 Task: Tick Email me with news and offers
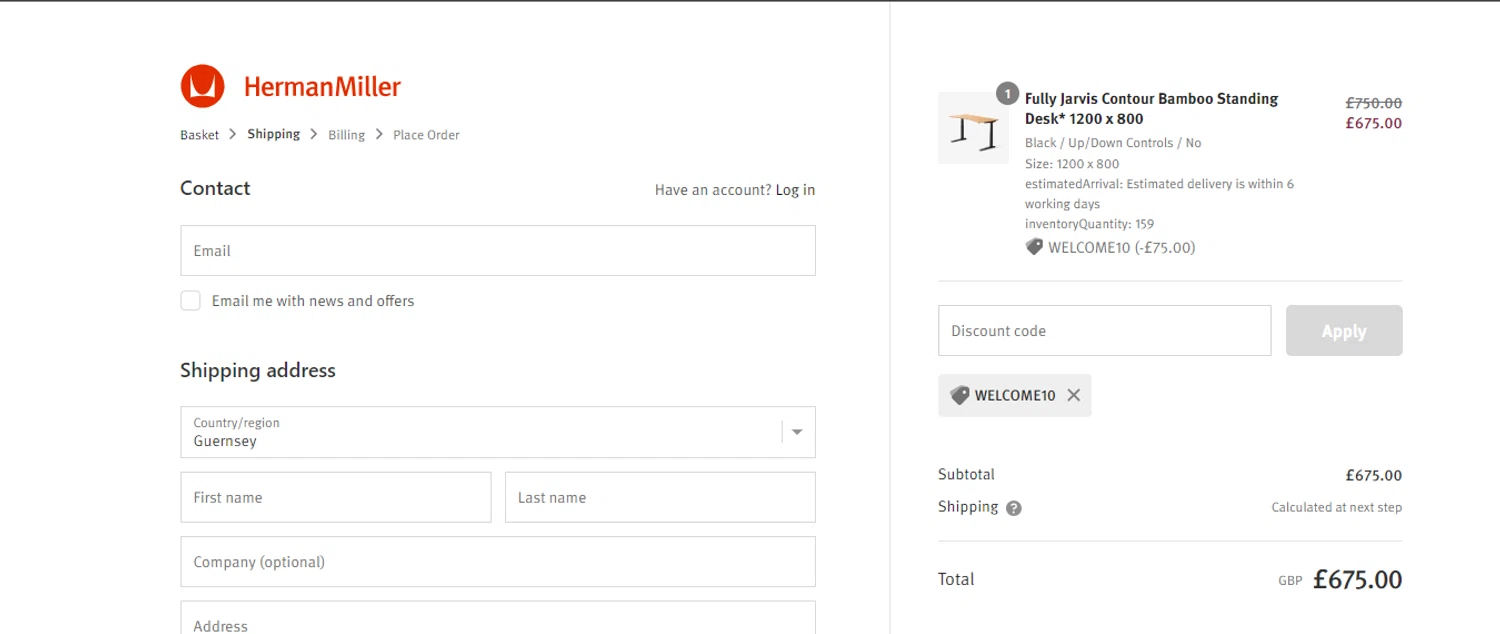[x=190, y=301]
